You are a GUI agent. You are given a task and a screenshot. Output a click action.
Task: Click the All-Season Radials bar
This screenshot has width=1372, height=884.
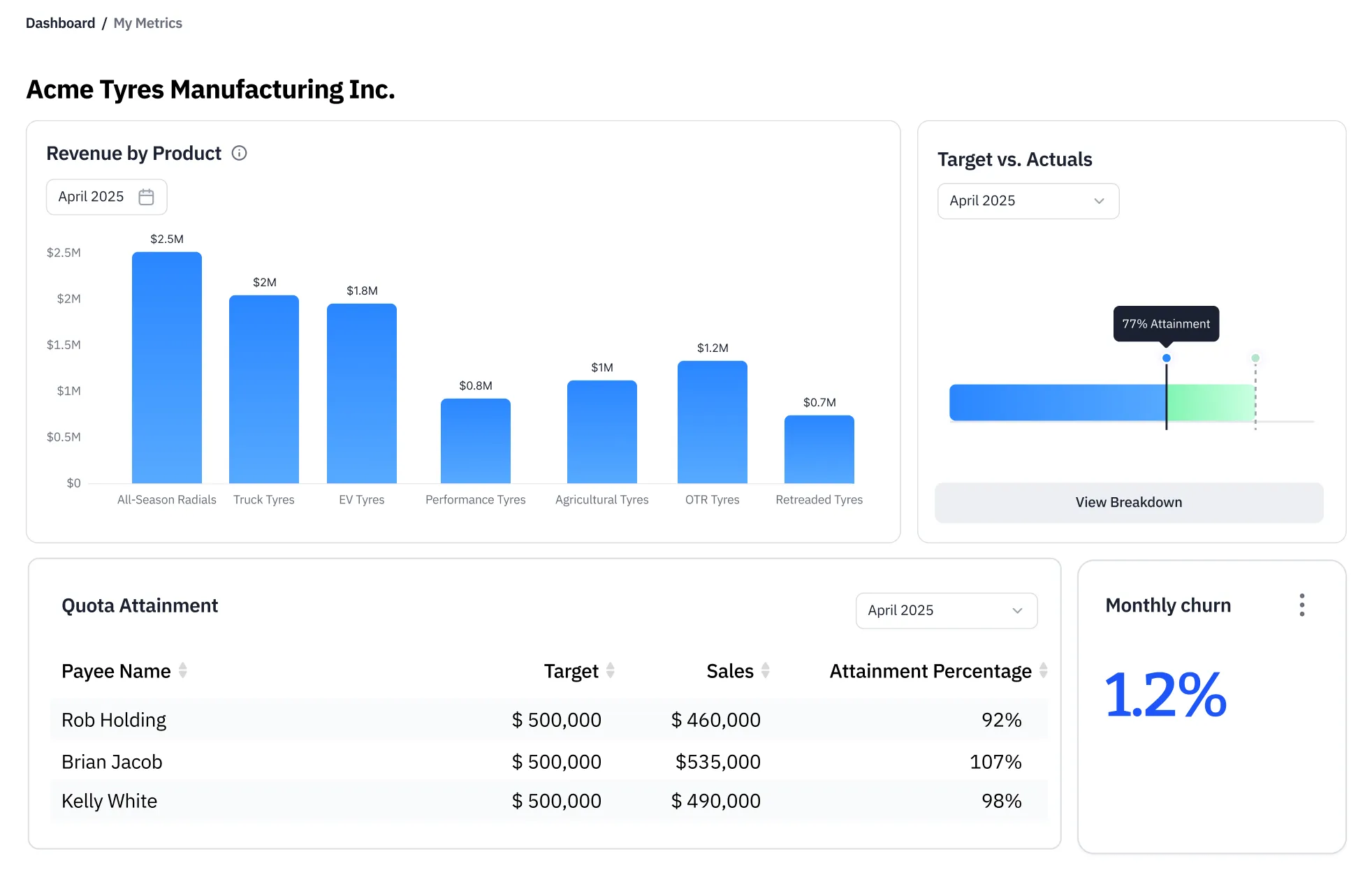167,367
